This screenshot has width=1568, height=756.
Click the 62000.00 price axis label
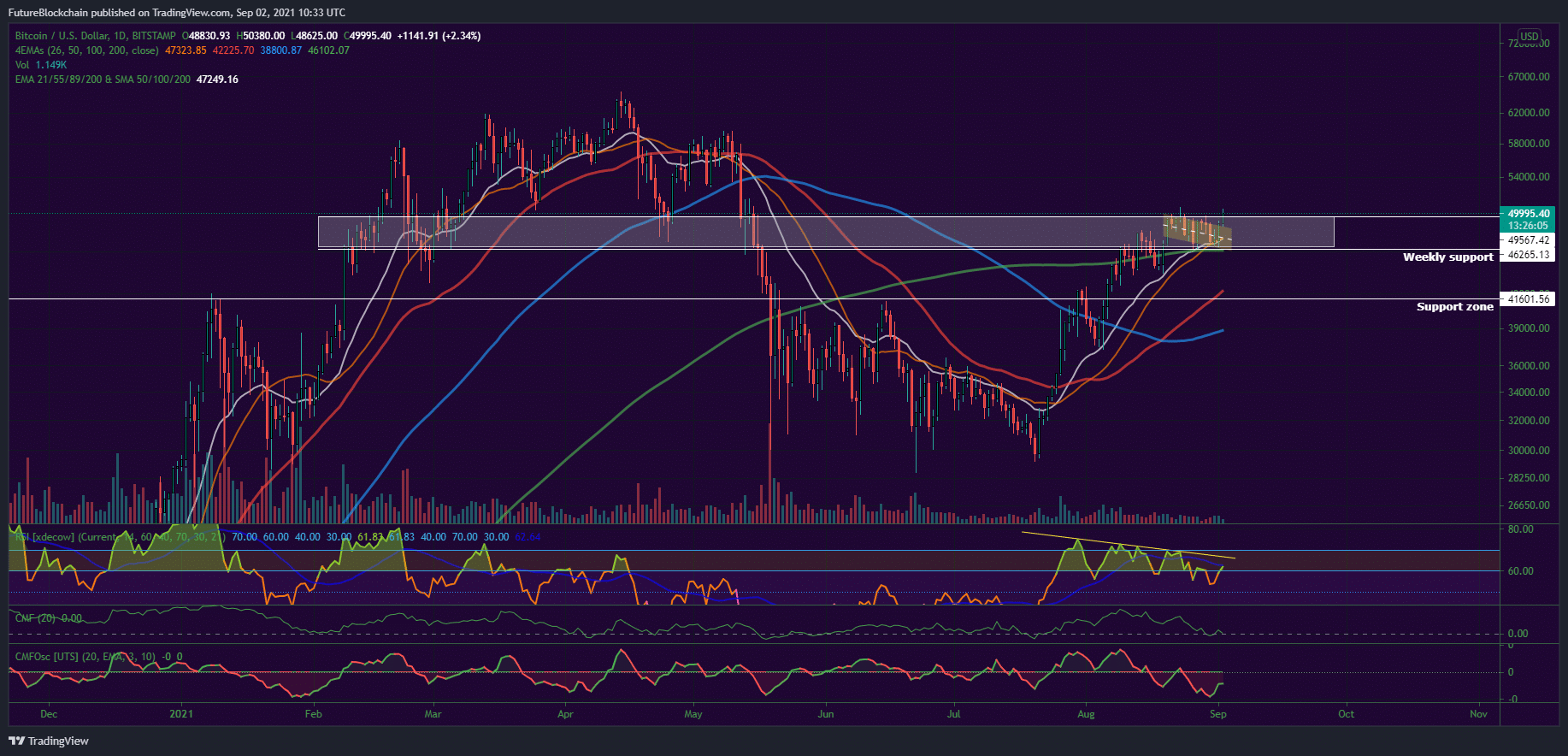click(1529, 113)
